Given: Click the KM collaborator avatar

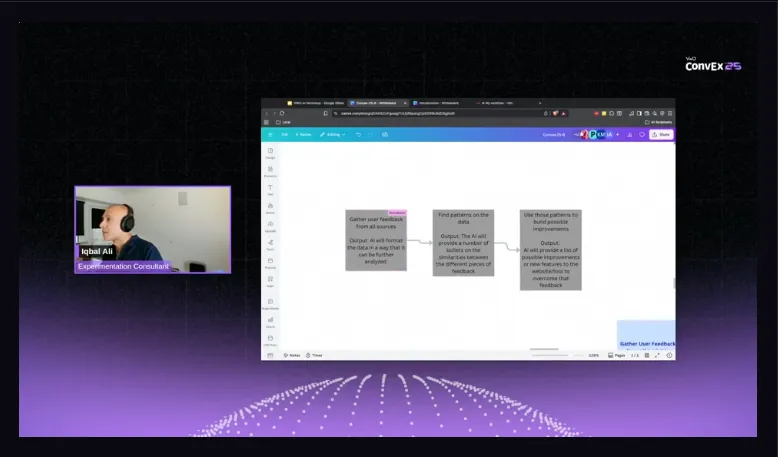Looking at the screenshot, I should pyautogui.click(x=601, y=134).
